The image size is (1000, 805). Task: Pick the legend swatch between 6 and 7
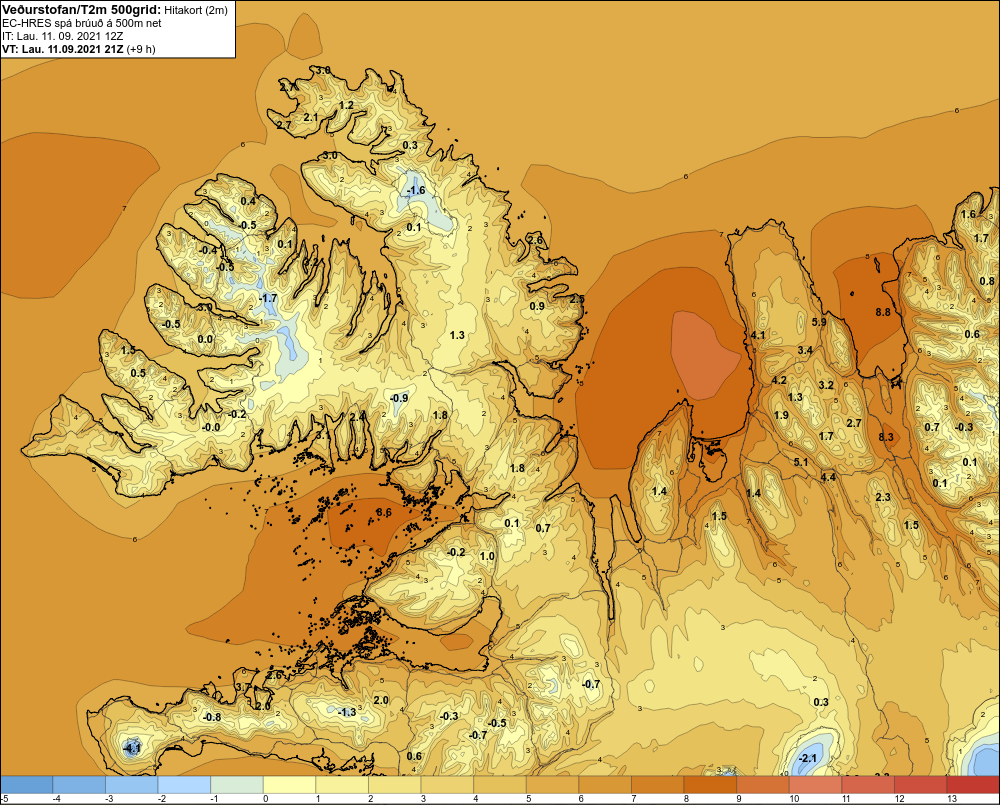605,785
